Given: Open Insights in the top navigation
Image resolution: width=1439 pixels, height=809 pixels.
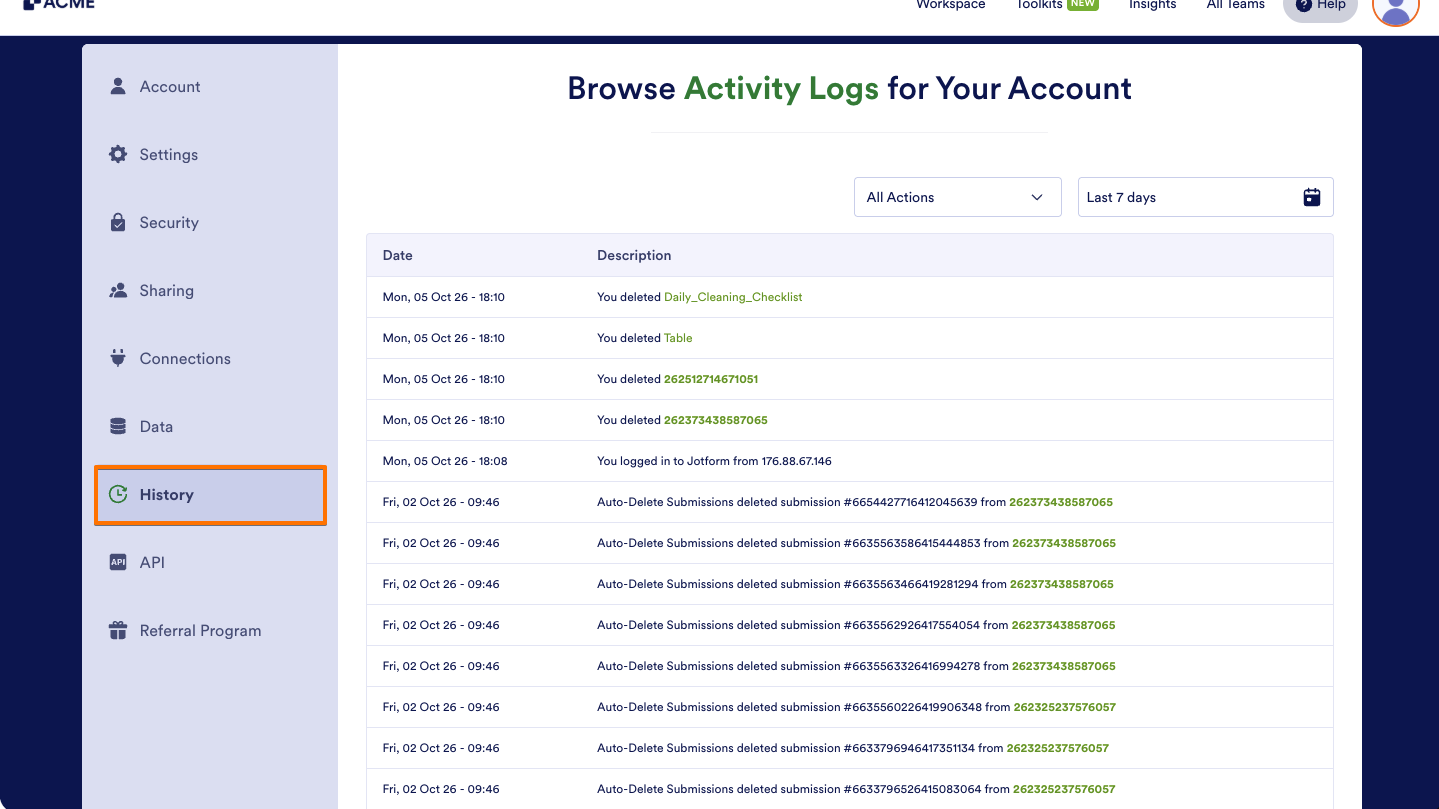Looking at the screenshot, I should (x=1152, y=5).
